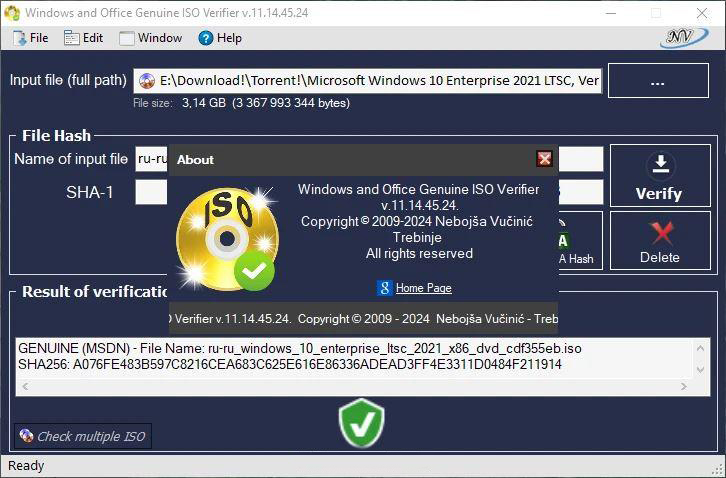Open the File menu
This screenshot has width=726, height=478.
31,38
